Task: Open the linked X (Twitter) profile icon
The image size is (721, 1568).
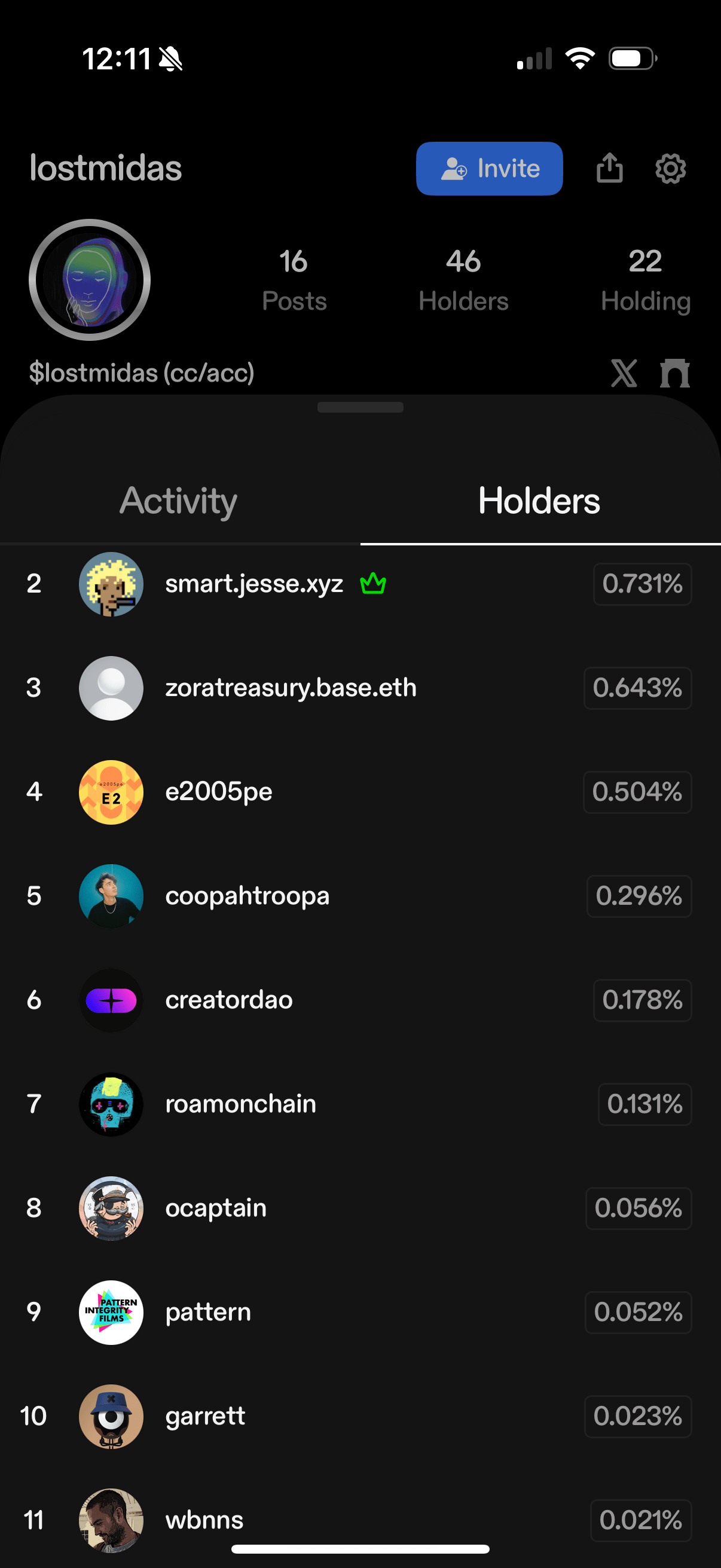Action: [624, 373]
